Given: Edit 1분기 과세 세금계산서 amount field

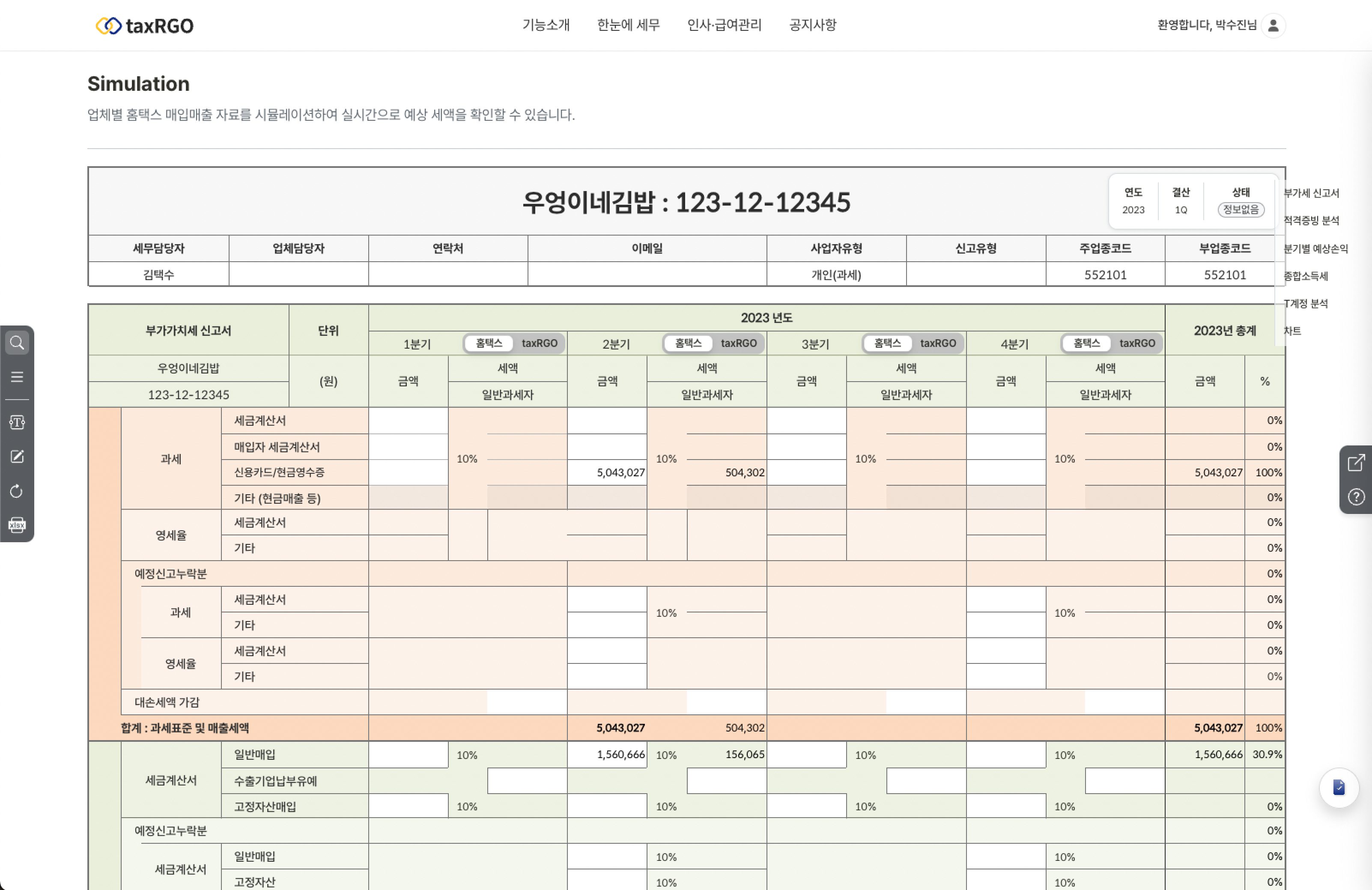Looking at the screenshot, I should click(x=408, y=421).
